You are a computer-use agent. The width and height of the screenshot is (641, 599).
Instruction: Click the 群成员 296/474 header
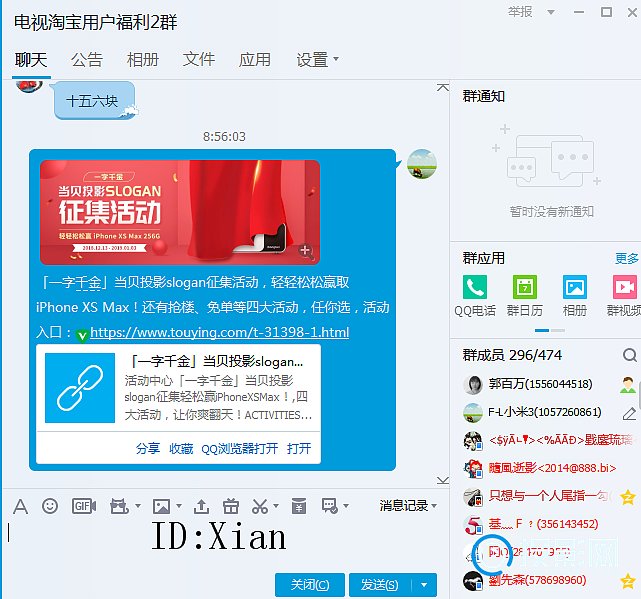(x=512, y=355)
